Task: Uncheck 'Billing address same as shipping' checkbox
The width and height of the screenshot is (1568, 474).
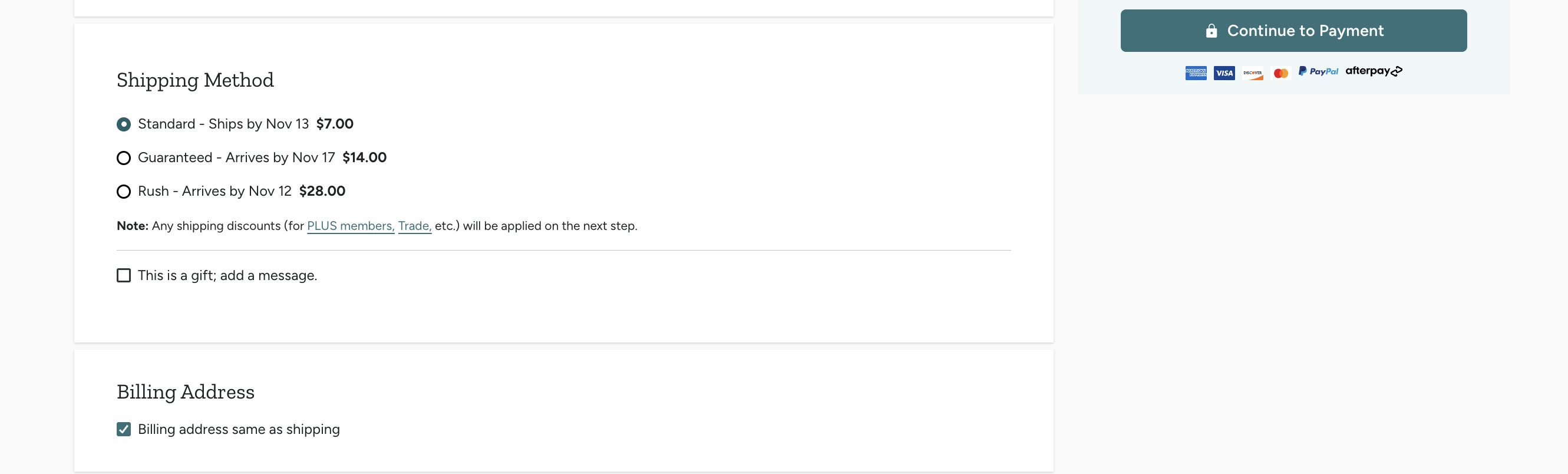Action: (x=124, y=430)
